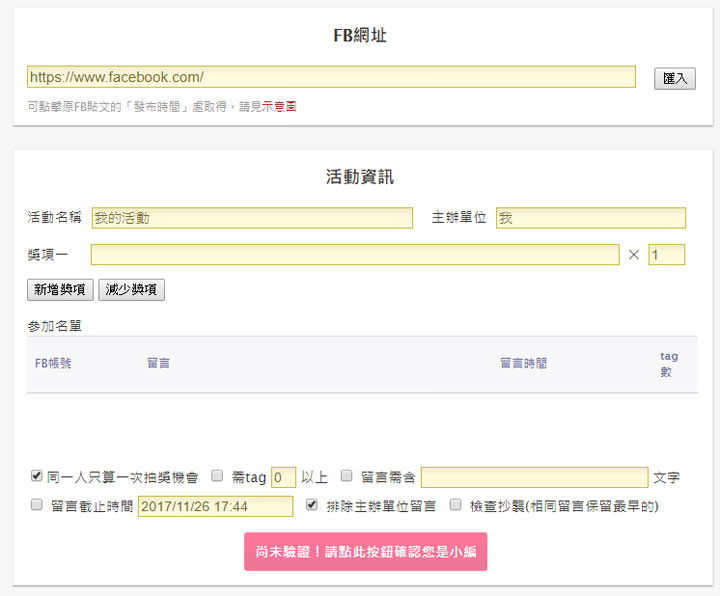The width and height of the screenshot is (720, 596).
Task: Click the tag數 column header
Action: 669,364
